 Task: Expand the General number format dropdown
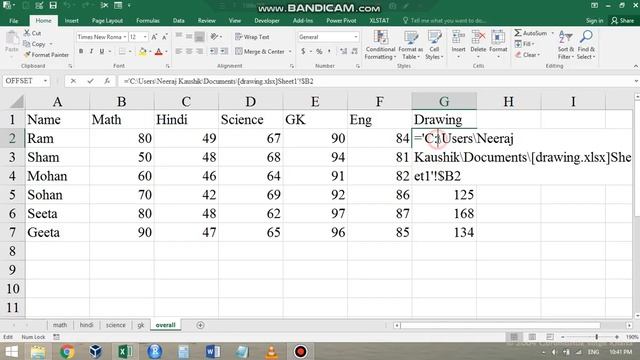(356, 37)
